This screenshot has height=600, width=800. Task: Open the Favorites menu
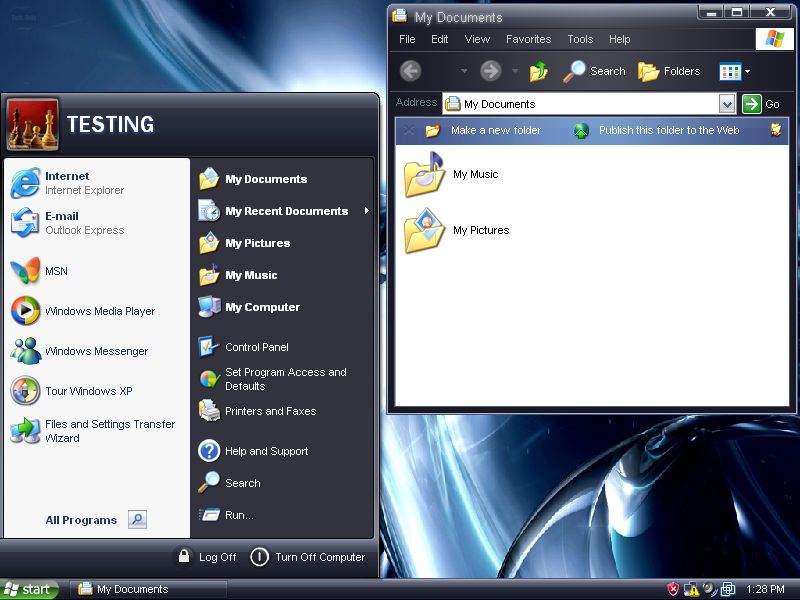529,39
